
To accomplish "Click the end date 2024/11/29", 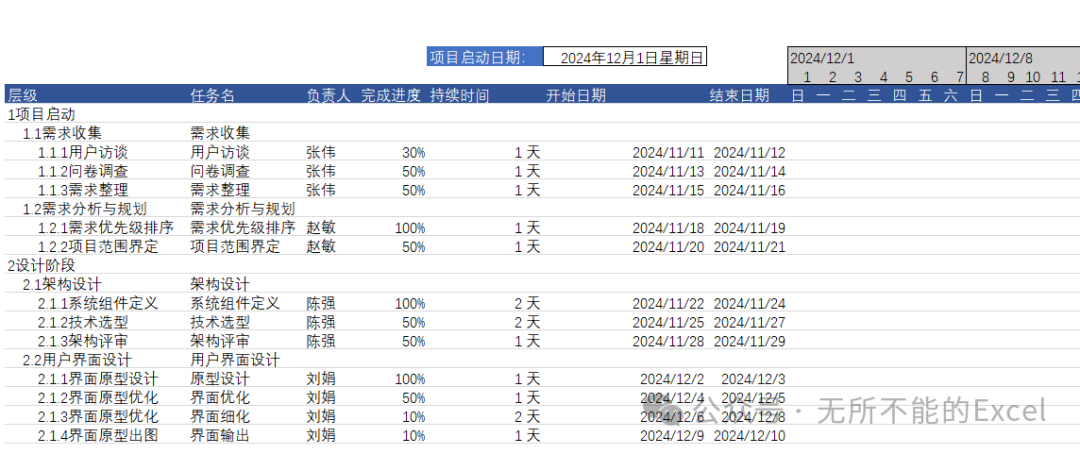I will [x=749, y=342].
